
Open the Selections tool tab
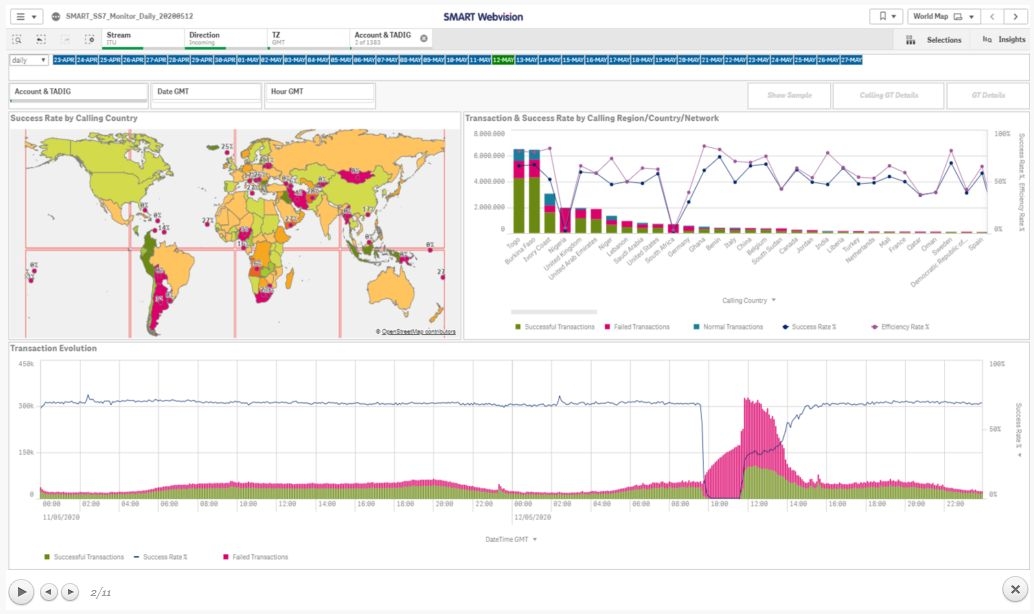pos(934,40)
